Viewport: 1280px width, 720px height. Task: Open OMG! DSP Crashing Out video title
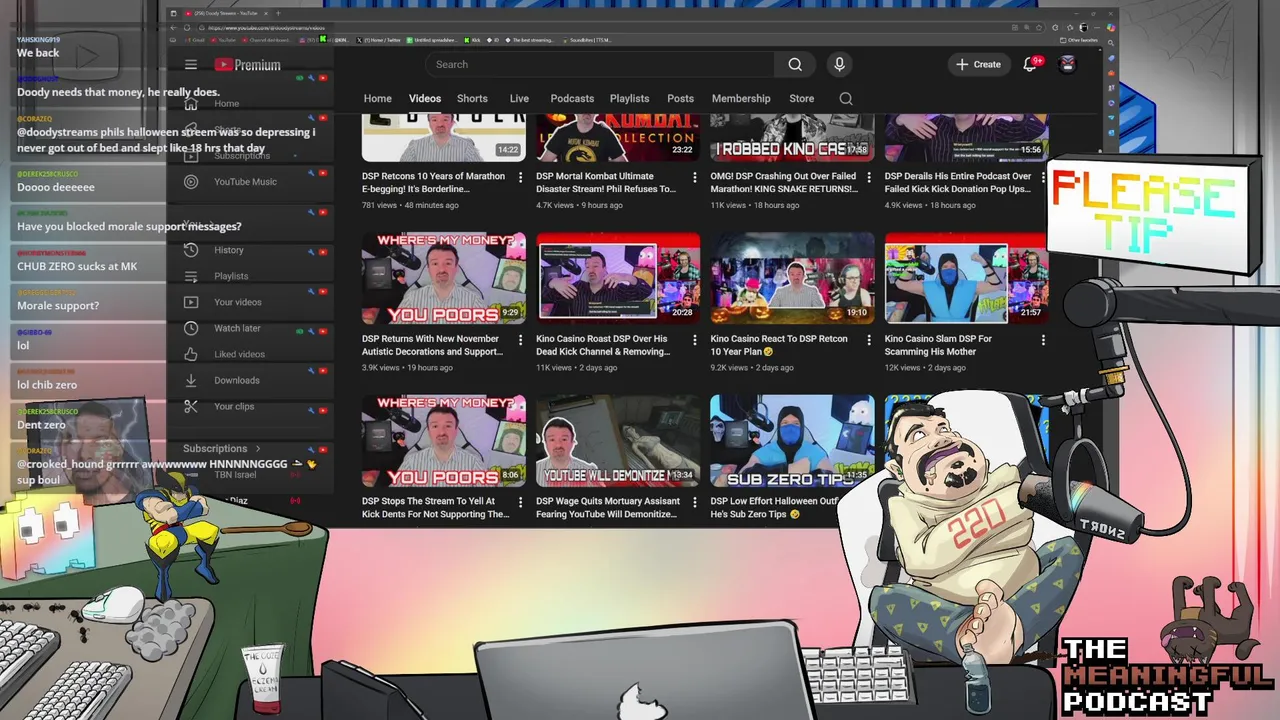point(784,183)
